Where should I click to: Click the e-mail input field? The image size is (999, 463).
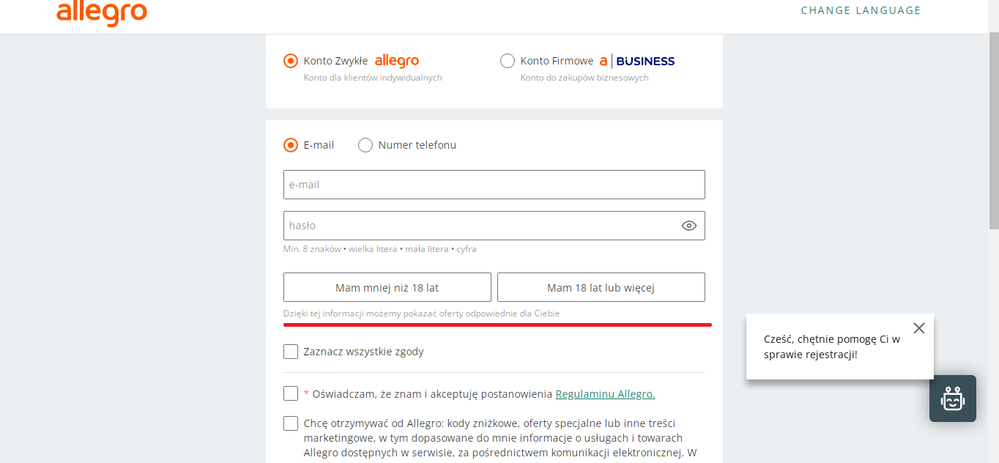[494, 185]
